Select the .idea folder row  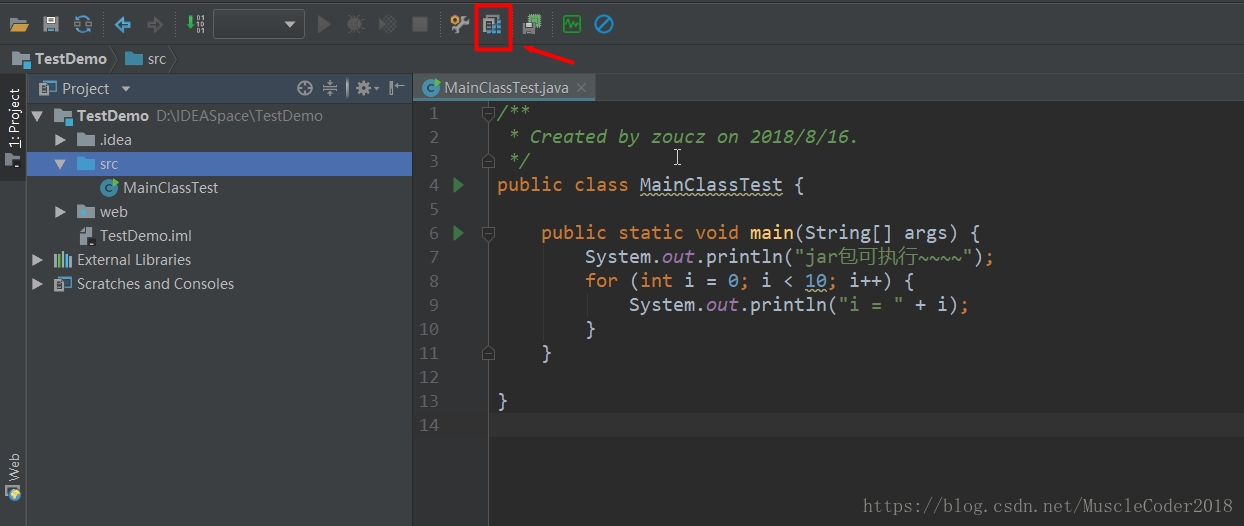tap(219, 140)
